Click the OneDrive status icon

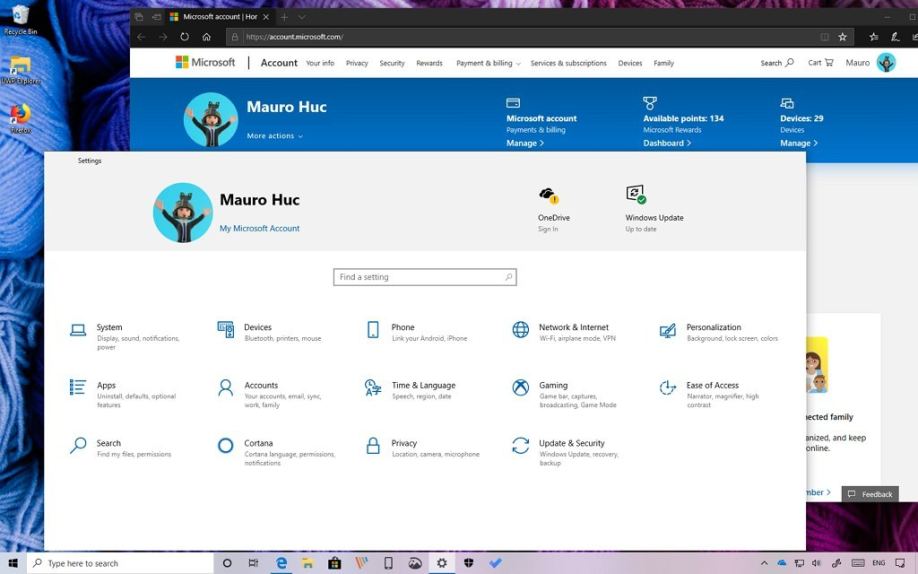548,195
